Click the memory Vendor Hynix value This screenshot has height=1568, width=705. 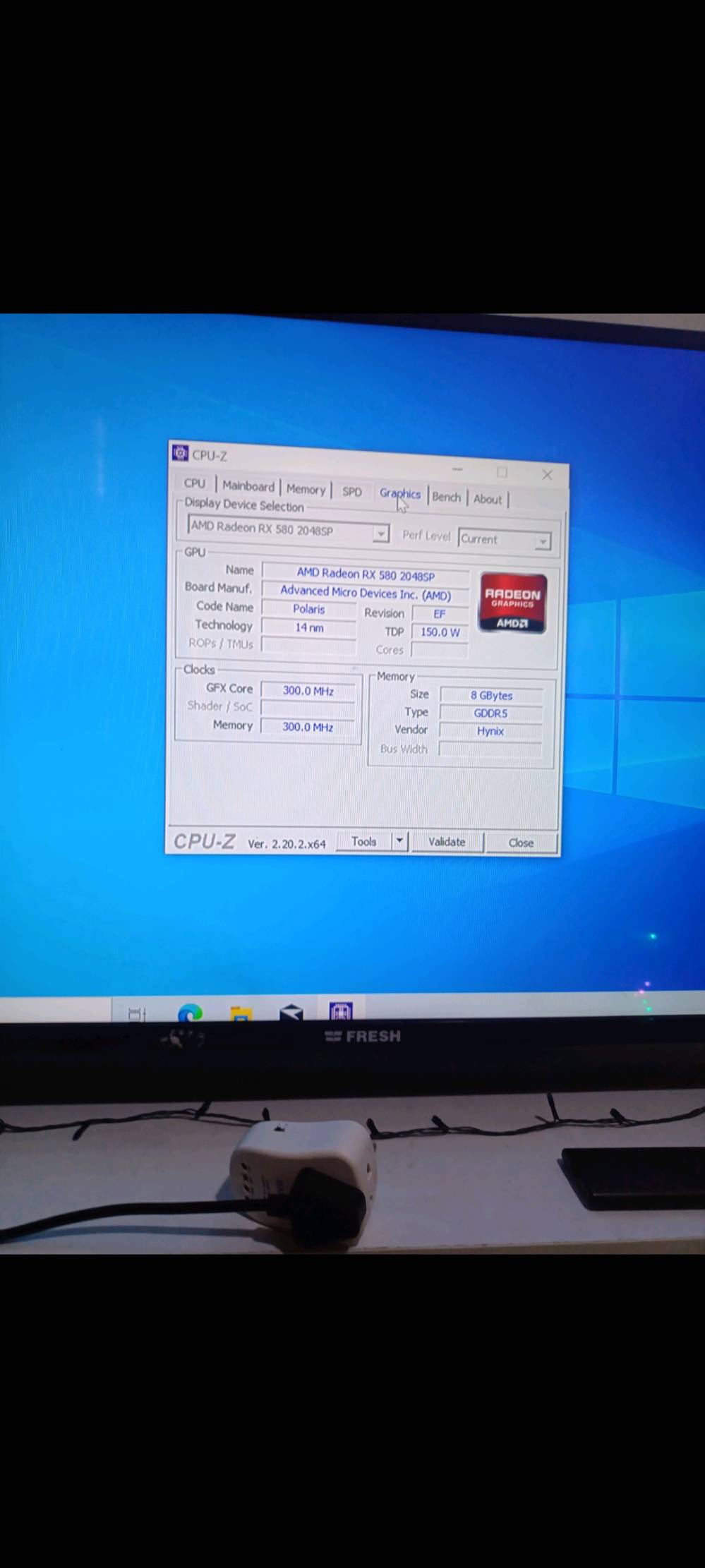point(490,731)
